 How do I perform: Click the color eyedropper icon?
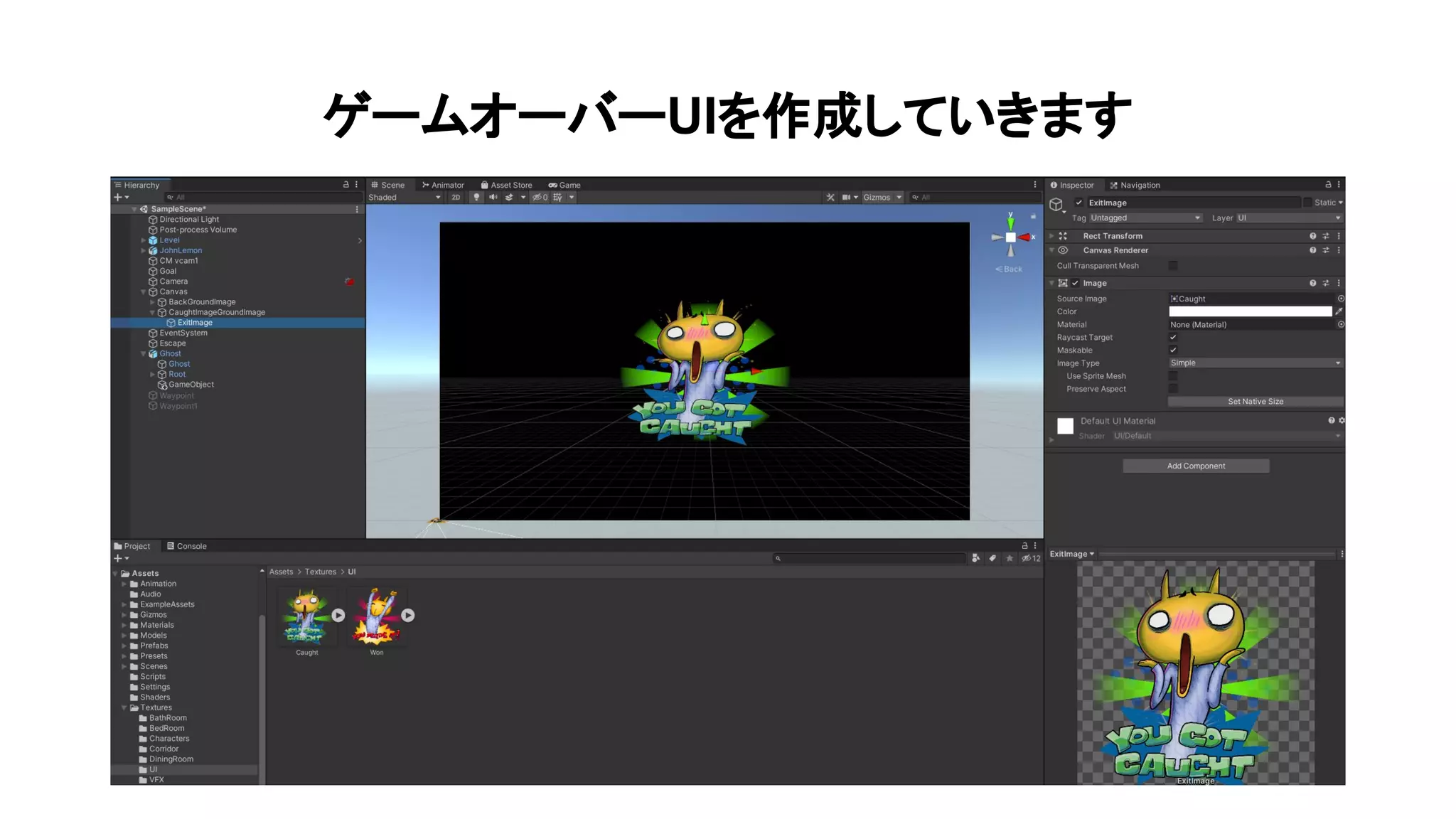1339,311
